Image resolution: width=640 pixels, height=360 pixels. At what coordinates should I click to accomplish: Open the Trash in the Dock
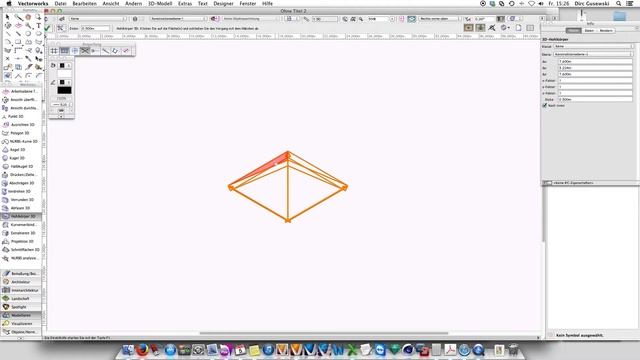(x=513, y=350)
